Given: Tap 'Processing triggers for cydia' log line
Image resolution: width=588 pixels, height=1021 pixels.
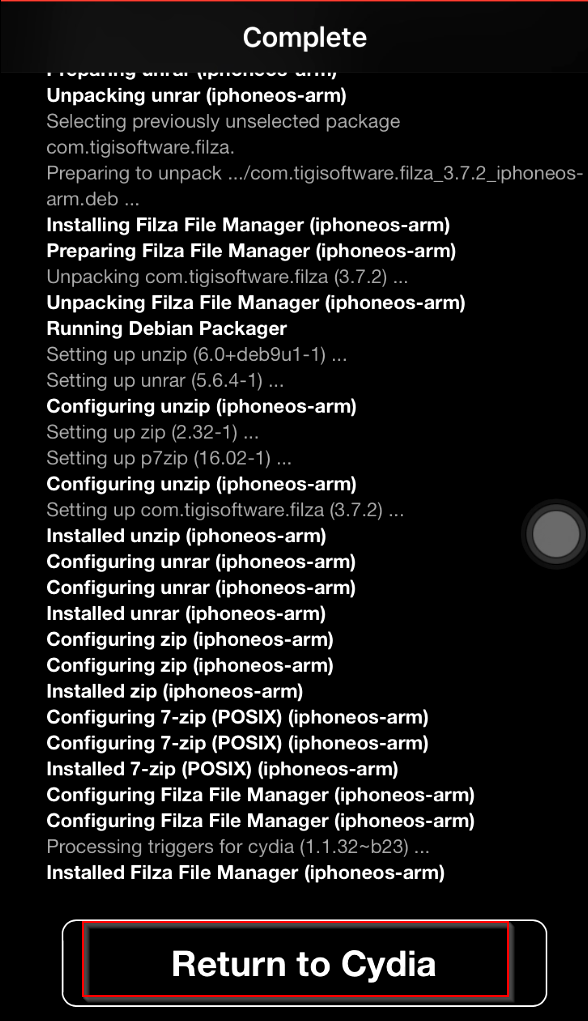Looking at the screenshot, I should [238, 846].
